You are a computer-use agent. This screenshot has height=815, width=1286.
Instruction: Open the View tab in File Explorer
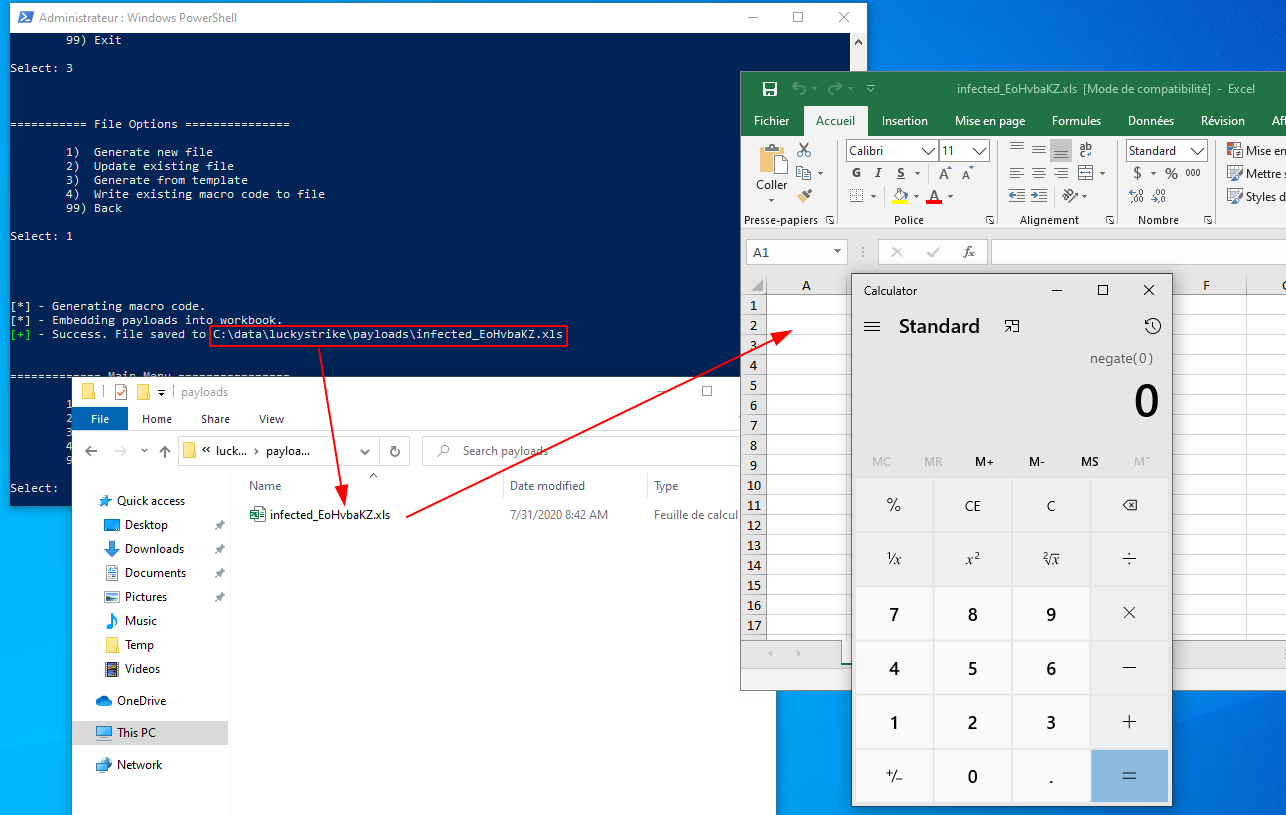coord(271,419)
